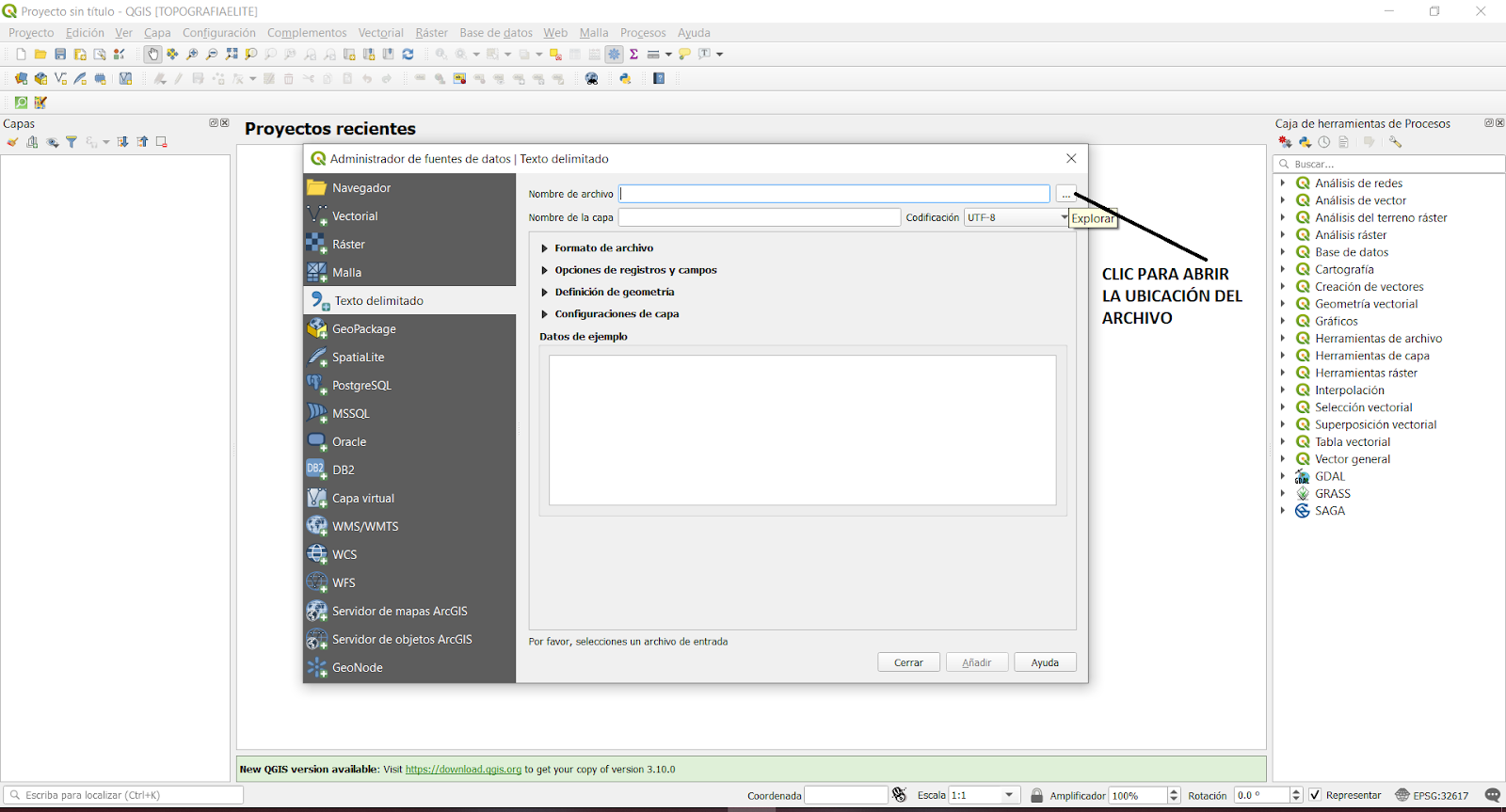1506x812 pixels.
Task: Select the MSSQL source in sidebar
Action: [x=409, y=413]
